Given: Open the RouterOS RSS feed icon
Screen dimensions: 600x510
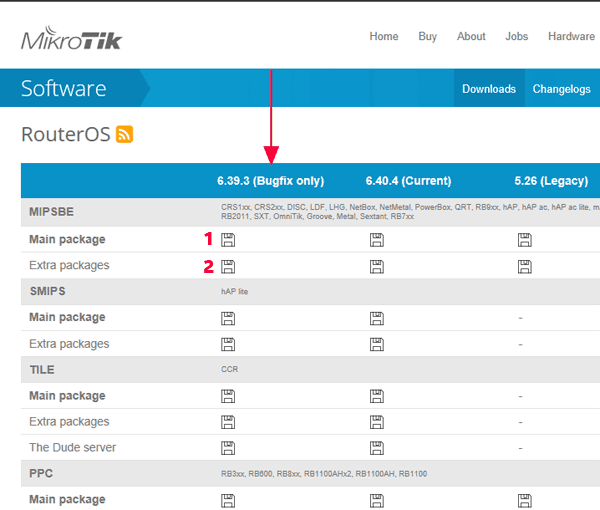Looking at the screenshot, I should [124, 134].
